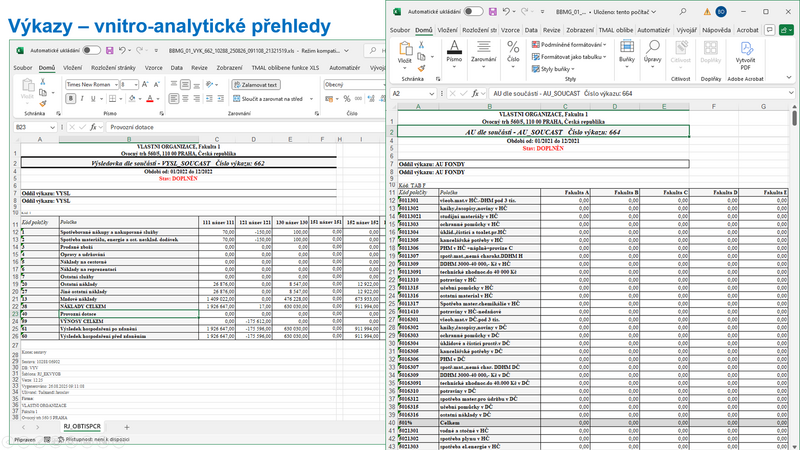Click red font color button in left window

click(x=149, y=98)
